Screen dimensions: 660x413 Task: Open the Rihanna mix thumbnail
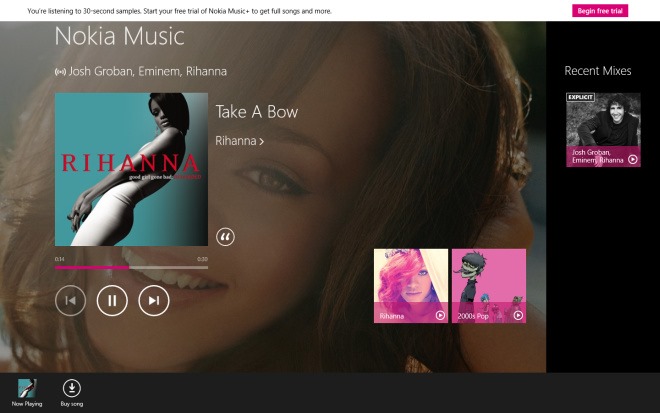coord(411,286)
